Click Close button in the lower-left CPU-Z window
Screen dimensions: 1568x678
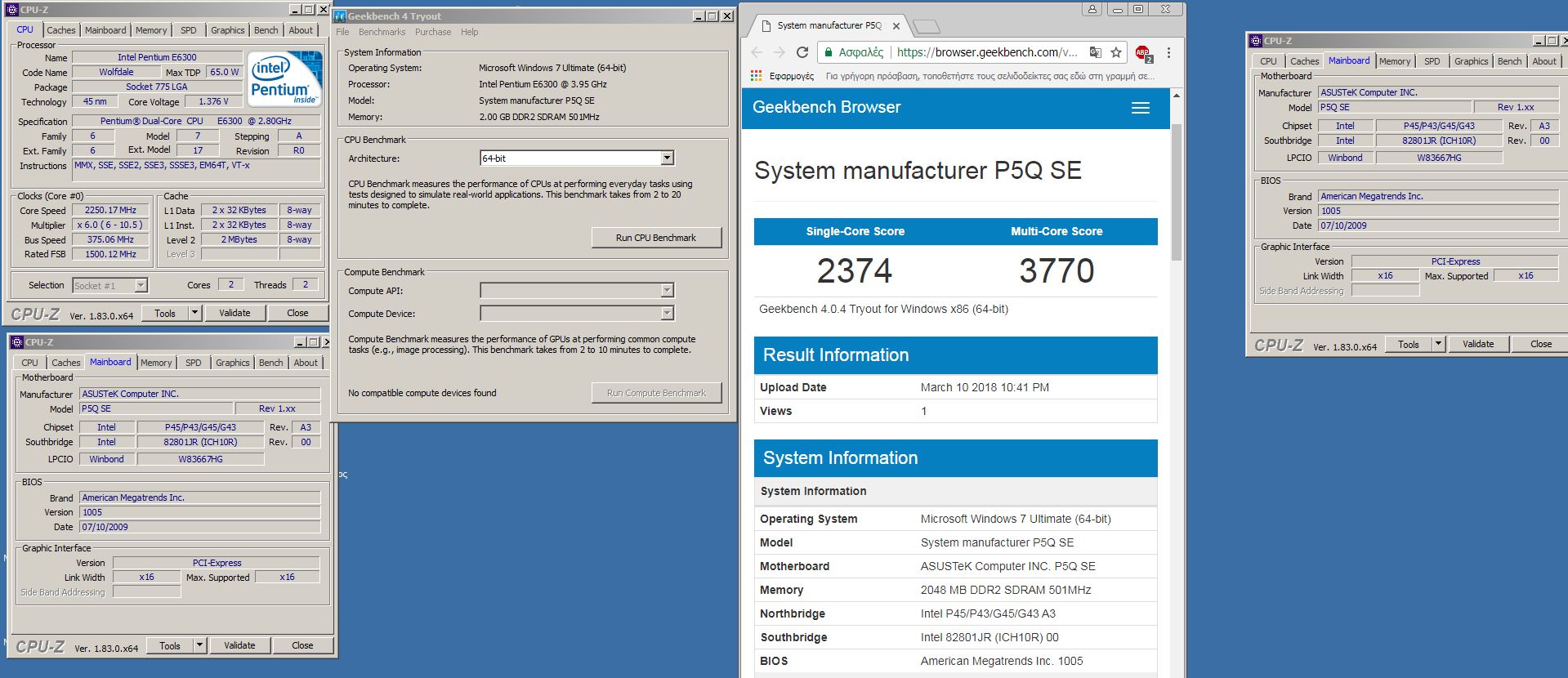coord(302,645)
